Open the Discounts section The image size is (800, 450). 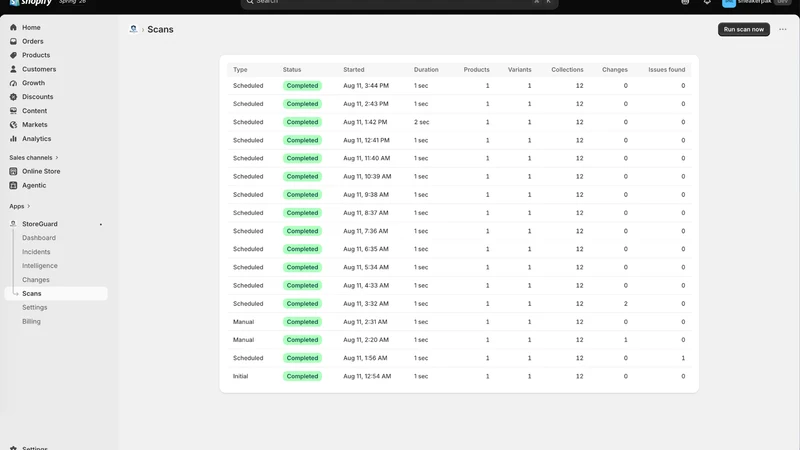(37, 96)
